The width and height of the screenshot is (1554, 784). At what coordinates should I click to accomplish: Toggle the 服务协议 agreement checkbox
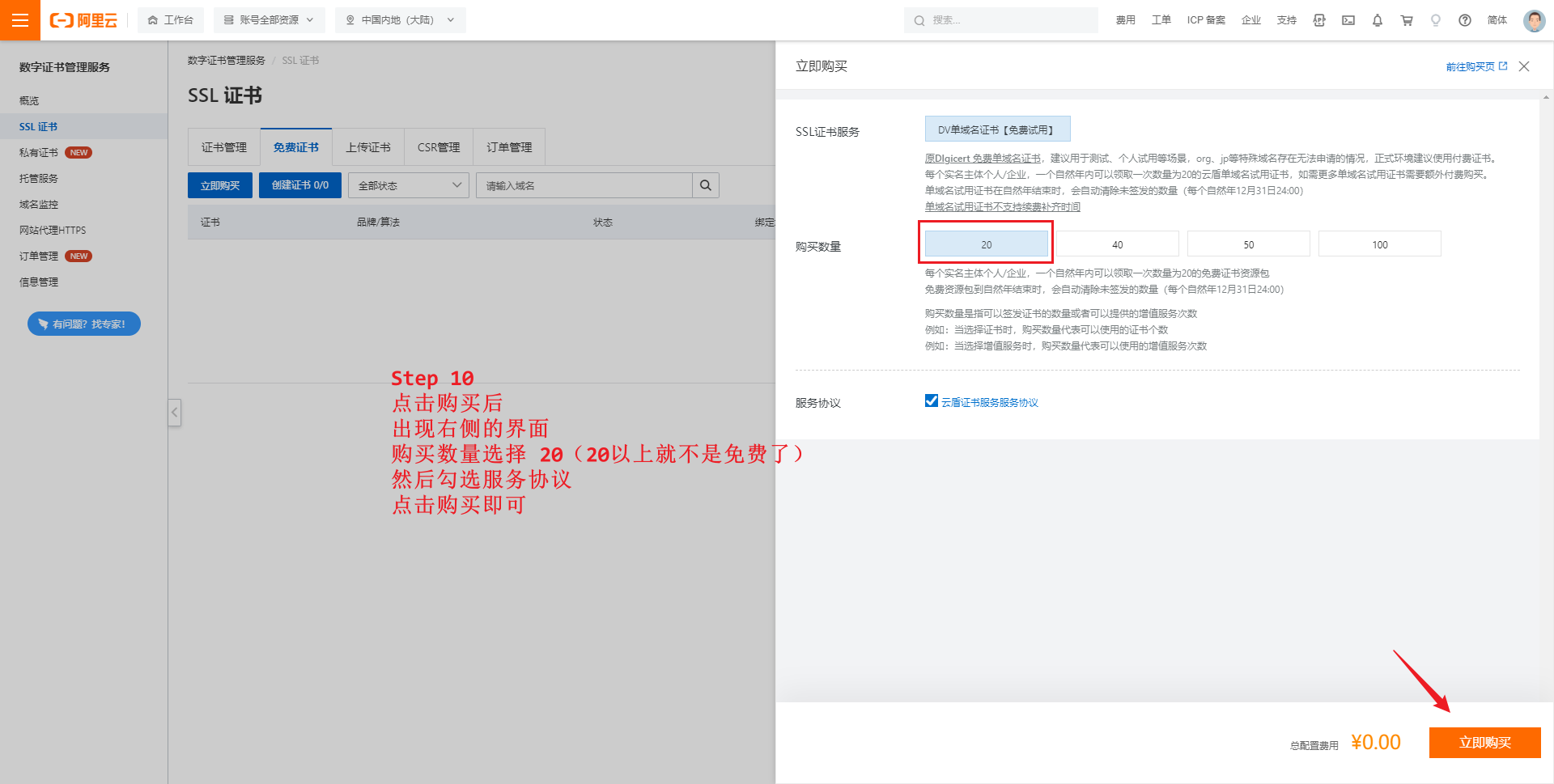[x=932, y=401]
